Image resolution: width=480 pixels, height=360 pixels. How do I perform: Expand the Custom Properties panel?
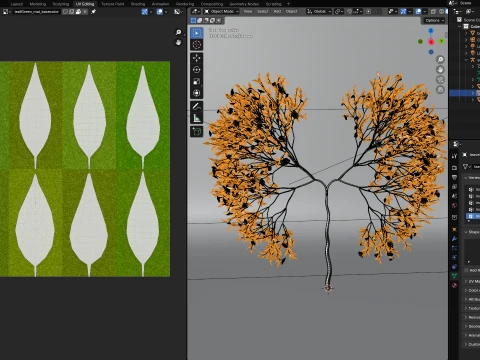472,344
